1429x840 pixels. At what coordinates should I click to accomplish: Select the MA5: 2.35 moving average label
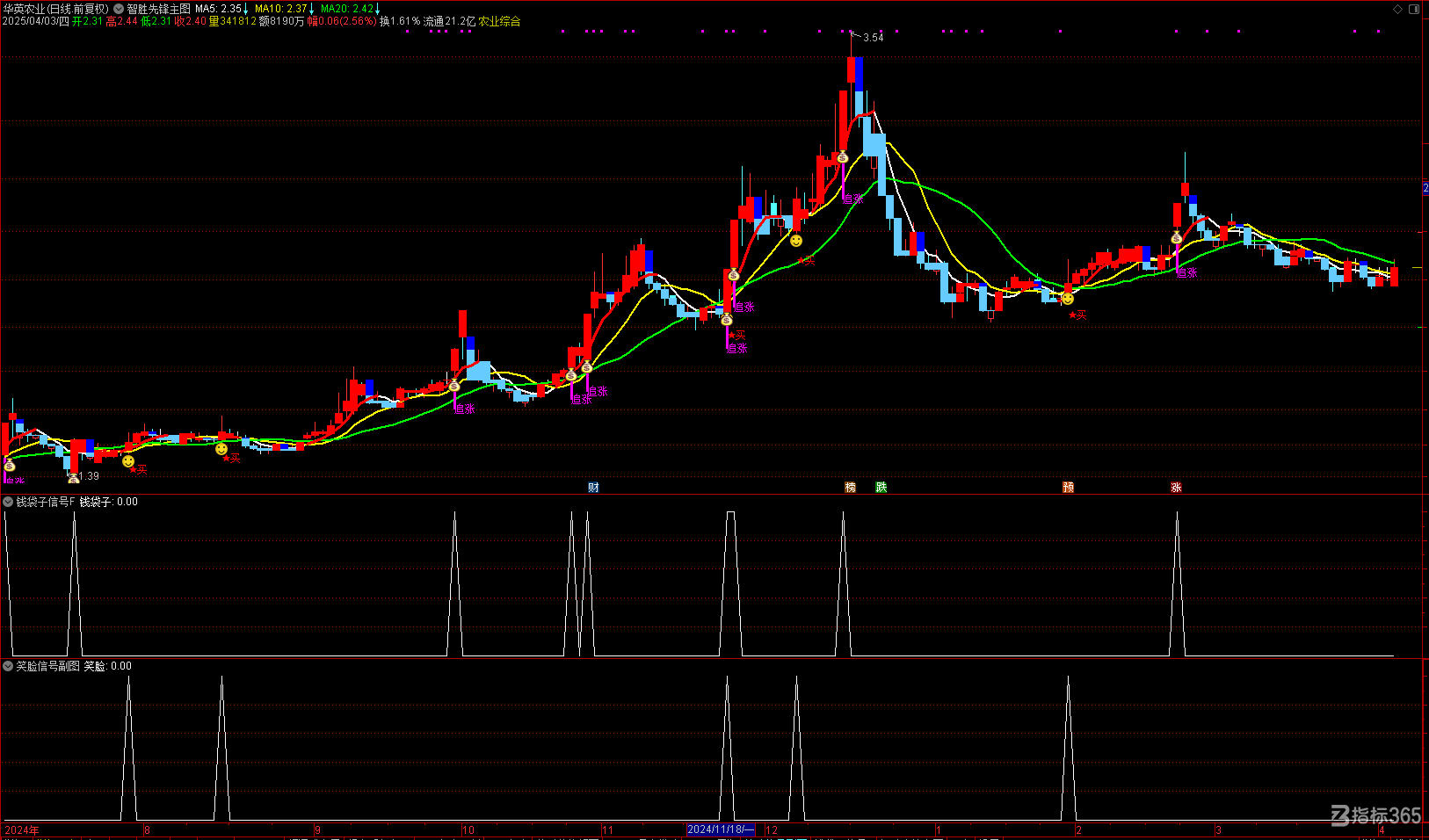[218, 9]
